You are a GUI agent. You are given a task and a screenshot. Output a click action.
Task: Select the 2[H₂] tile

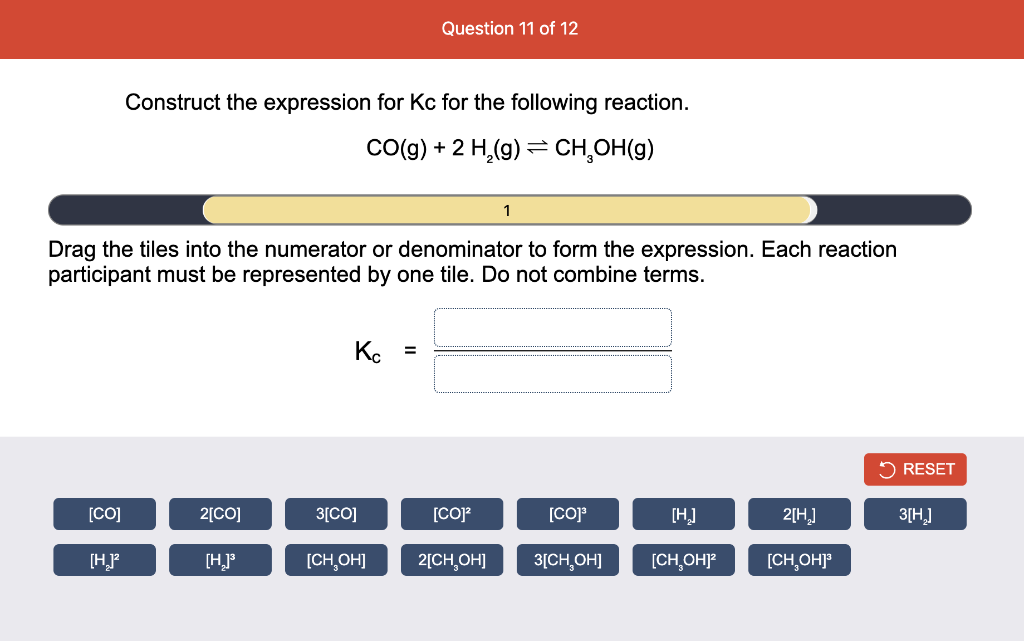799,513
